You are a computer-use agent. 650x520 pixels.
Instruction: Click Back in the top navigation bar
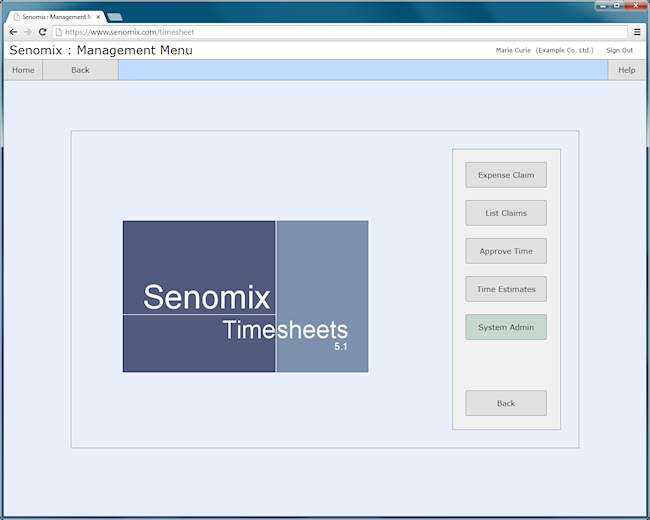[x=80, y=70]
